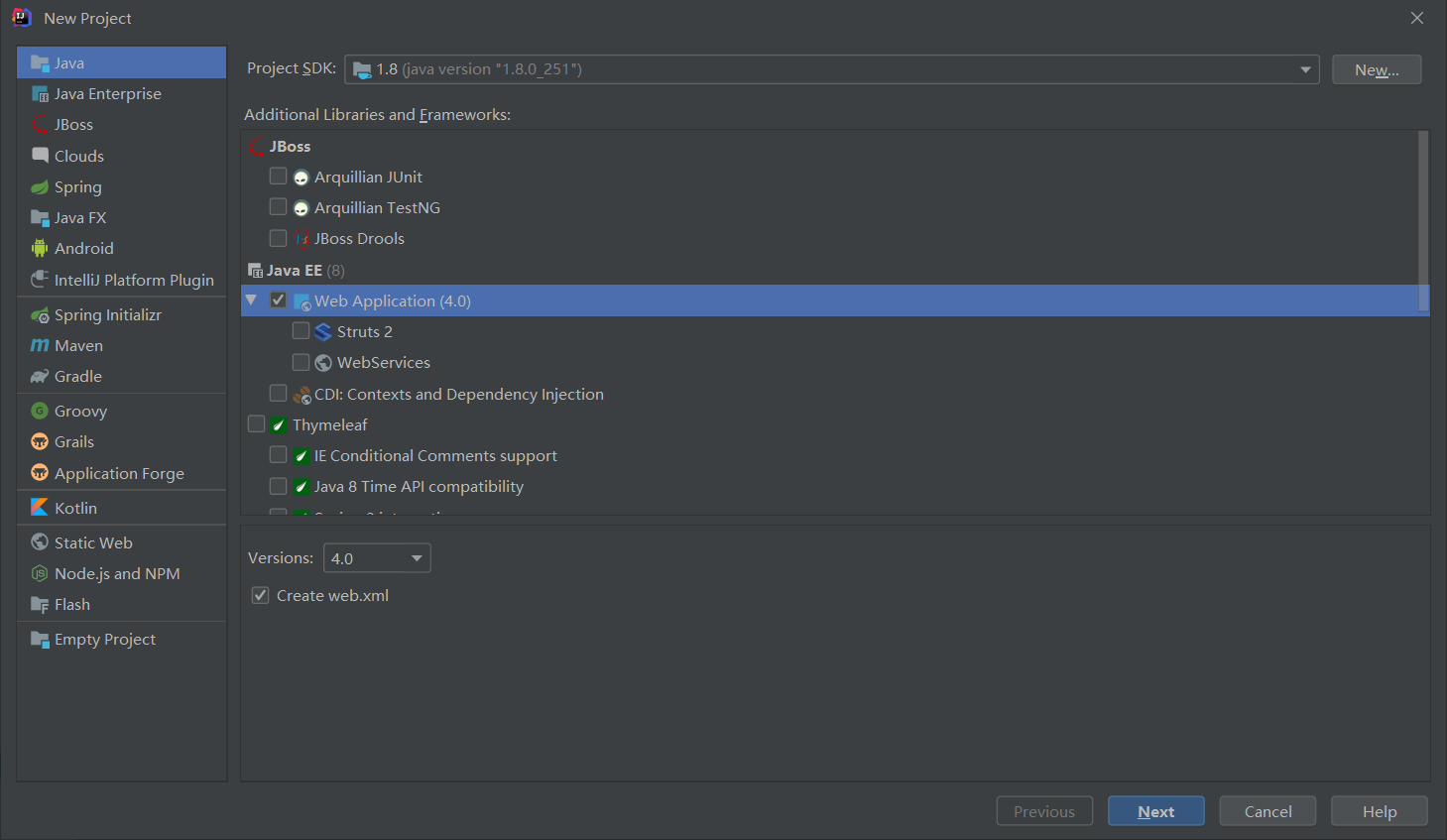This screenshot has height=840, width=1447.
Task: Enable the Arquillian JUnit checkbox
Action: 278,177
